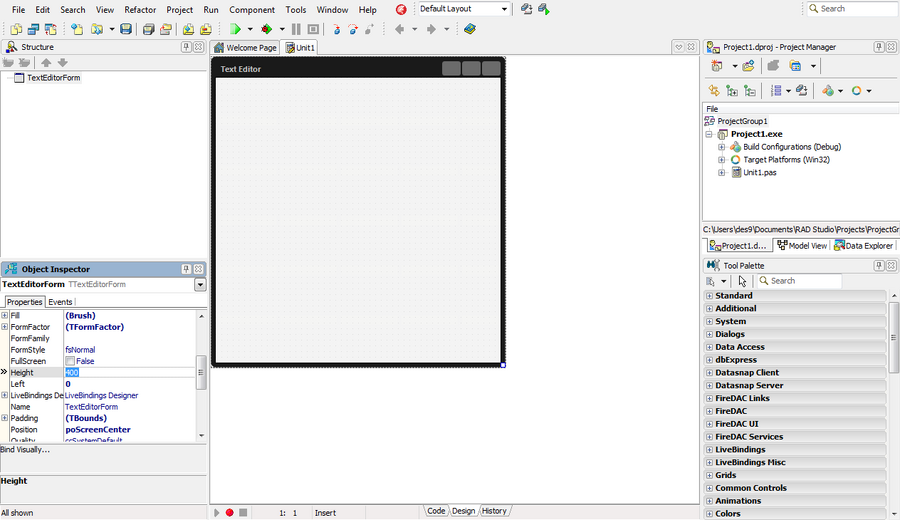Screen dimensions: 900x520
Task: Move item up in Structure panel
Action: click(x=46, y=63)
